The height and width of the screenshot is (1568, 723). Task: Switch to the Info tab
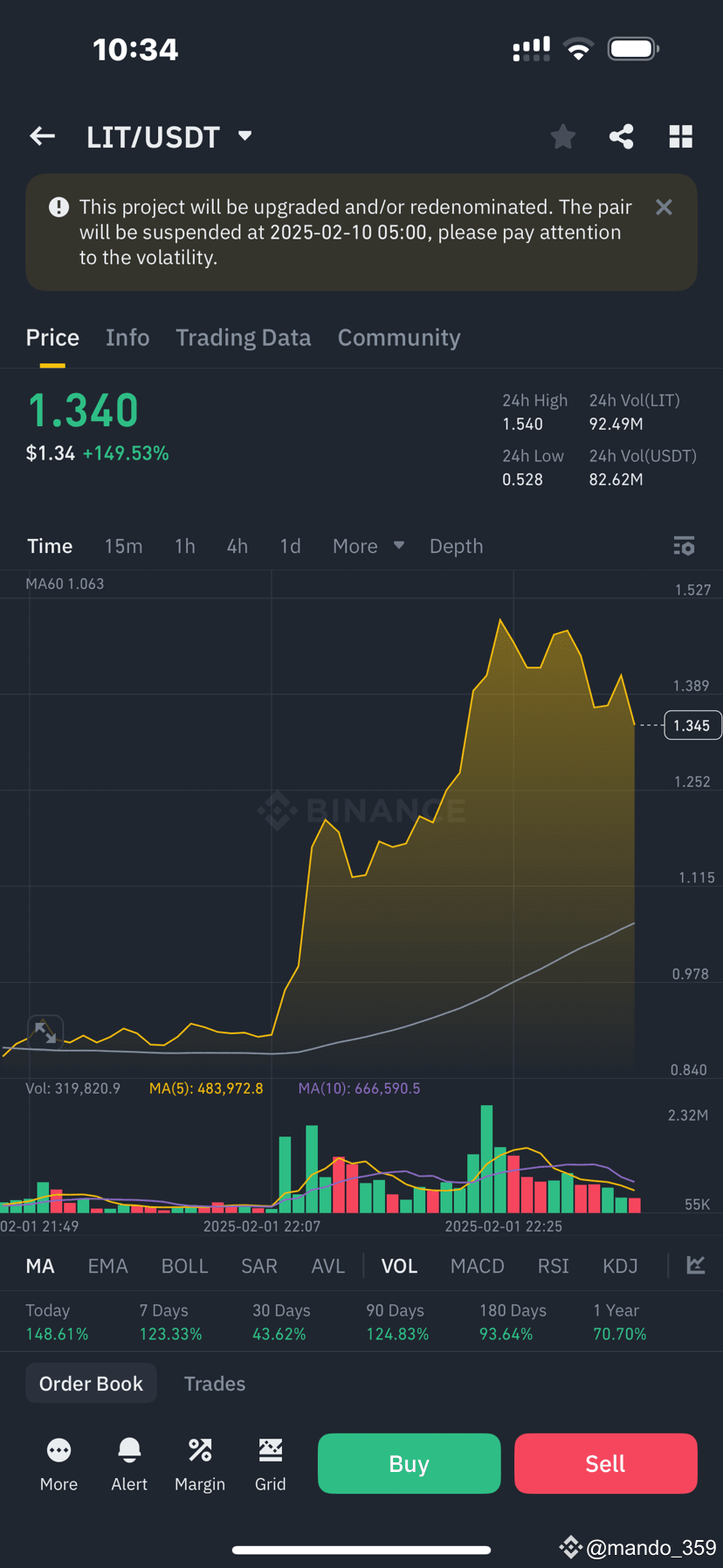click(127, 338)
